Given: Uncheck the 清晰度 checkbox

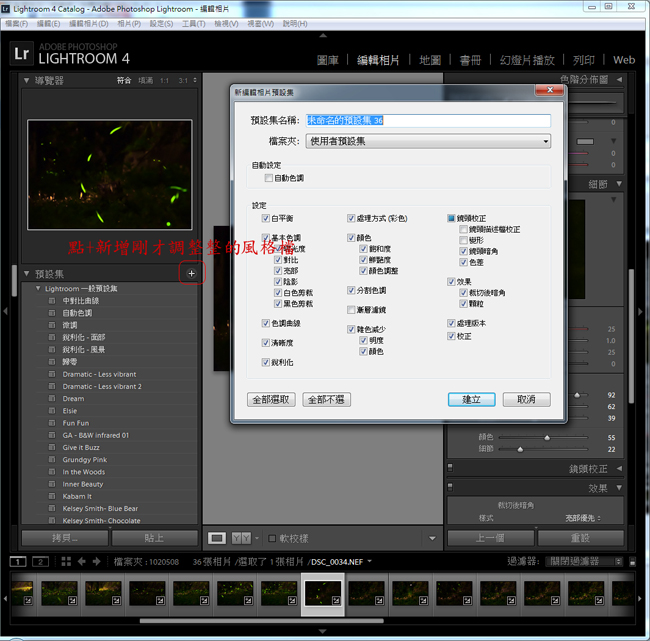Looking at the screenshot, I should pos(266,342).
